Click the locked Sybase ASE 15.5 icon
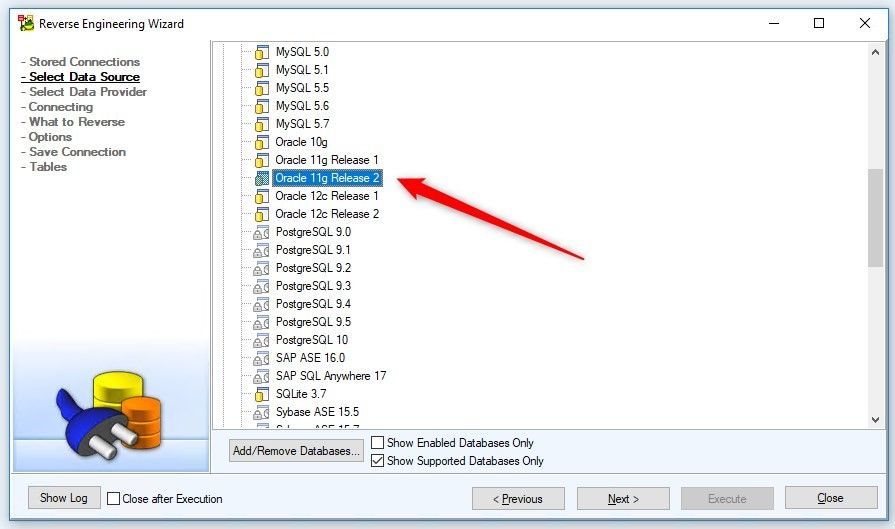The height and width of the screenshot is (529, 895). click(x=261, y=413)
